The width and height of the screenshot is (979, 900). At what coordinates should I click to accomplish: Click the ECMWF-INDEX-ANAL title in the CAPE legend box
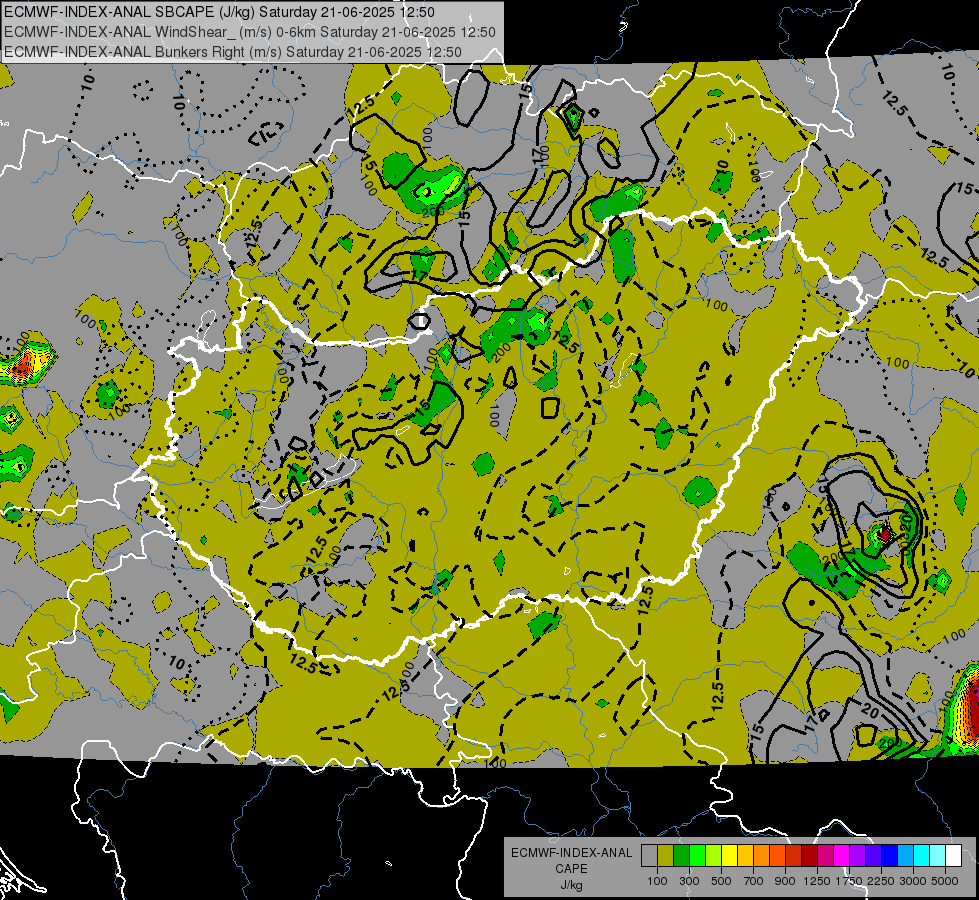point(571,853)
